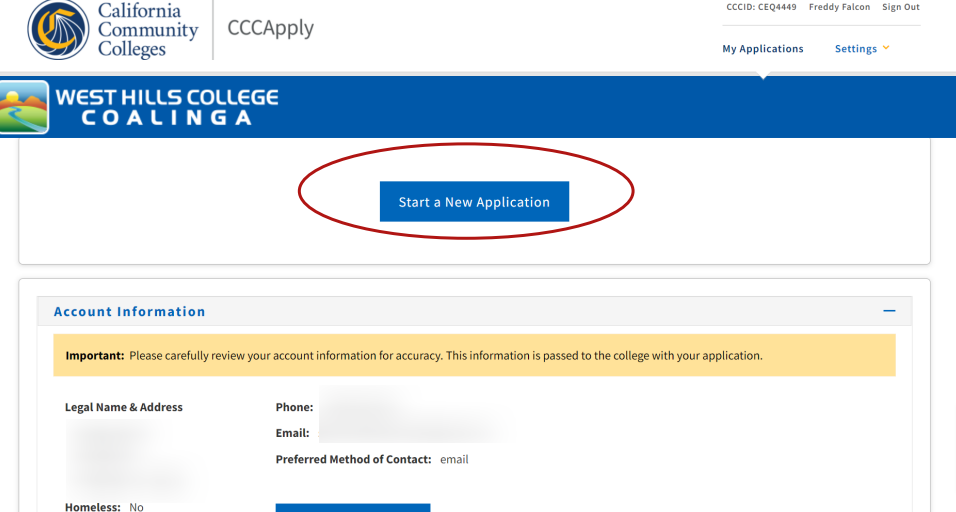Click the Account Information header
The height and width of the screenshot is (512, 956).
129,311
